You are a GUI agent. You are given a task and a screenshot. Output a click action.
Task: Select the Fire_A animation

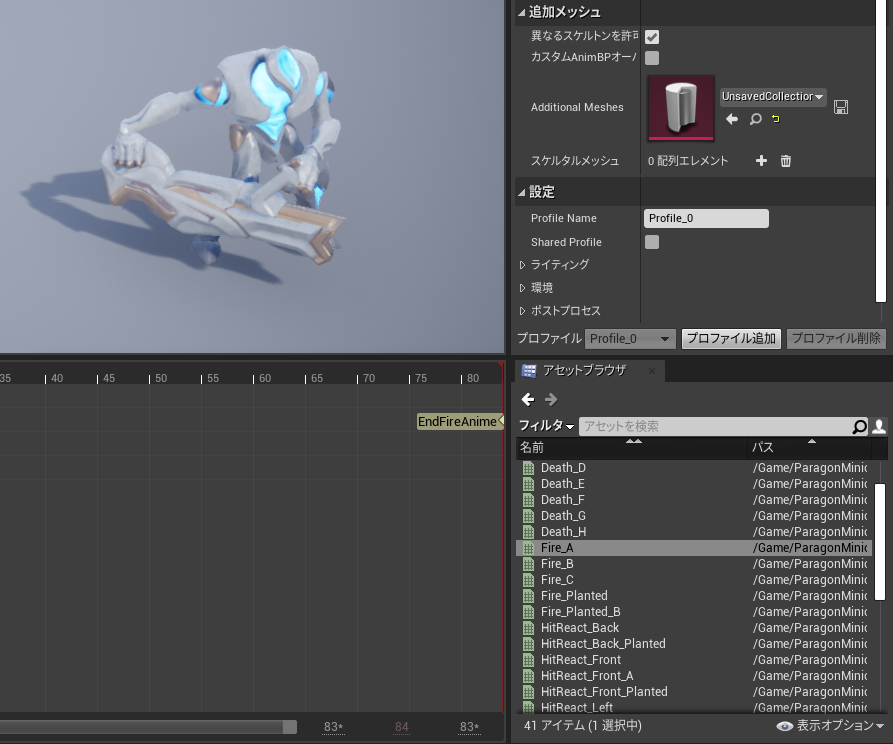(x=694, y=547)
